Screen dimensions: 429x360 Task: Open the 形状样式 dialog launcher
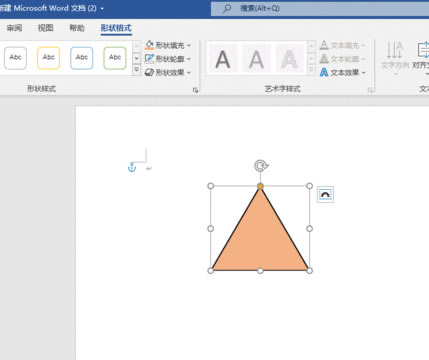pyautogui.click(x=196, y=90)
